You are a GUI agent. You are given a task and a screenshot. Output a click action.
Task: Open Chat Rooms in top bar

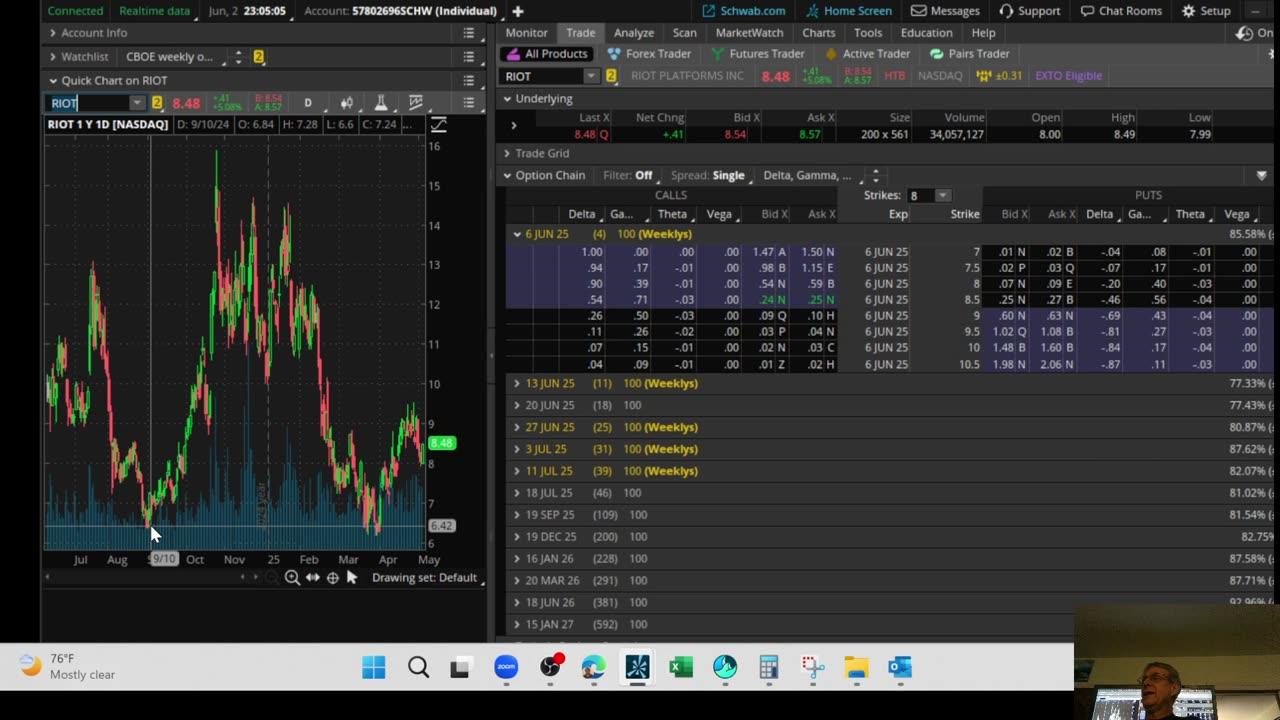pos(1121,11)
